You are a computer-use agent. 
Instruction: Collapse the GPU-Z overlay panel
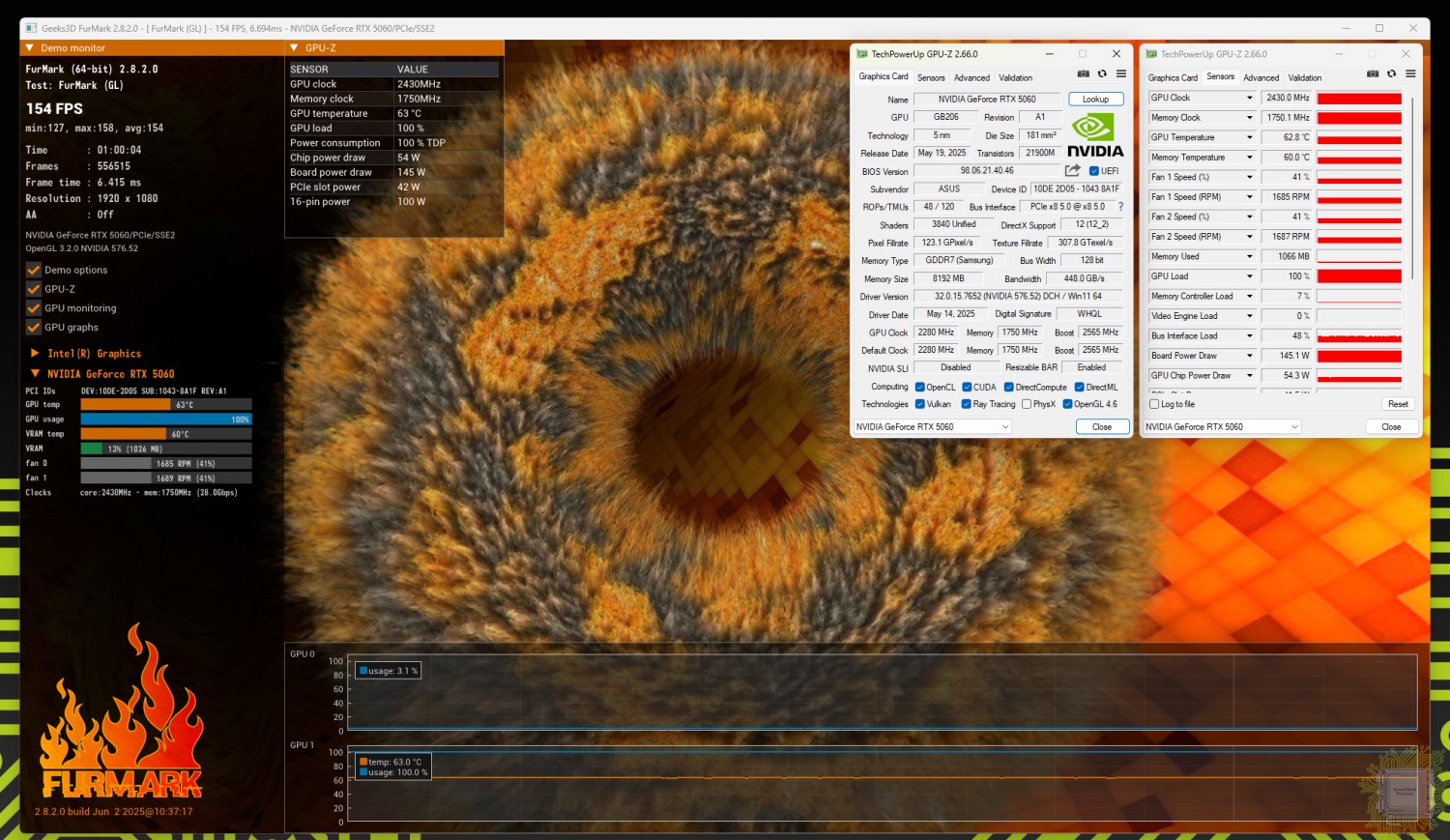295,48
